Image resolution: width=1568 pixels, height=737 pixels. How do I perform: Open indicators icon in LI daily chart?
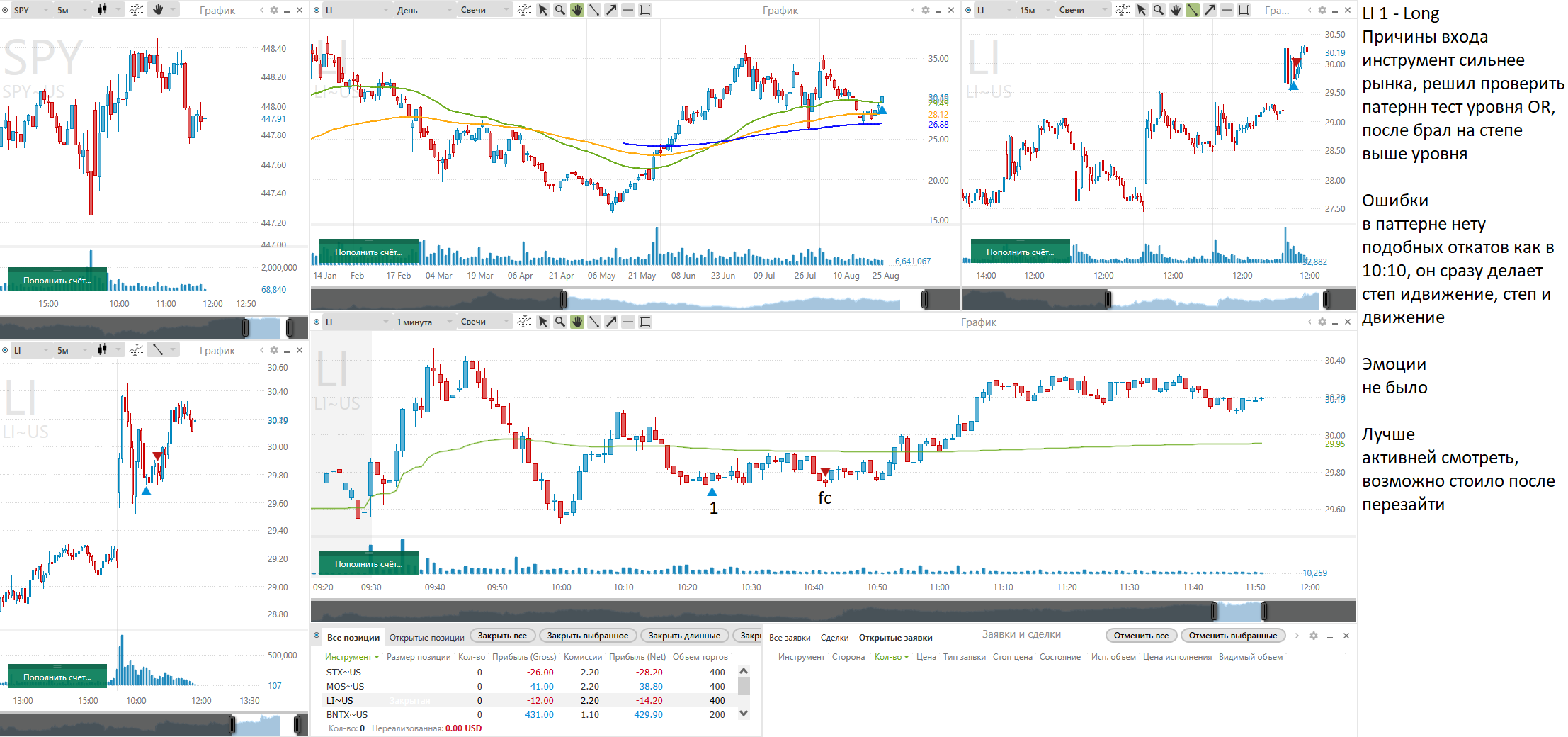[x=524, y=10]
